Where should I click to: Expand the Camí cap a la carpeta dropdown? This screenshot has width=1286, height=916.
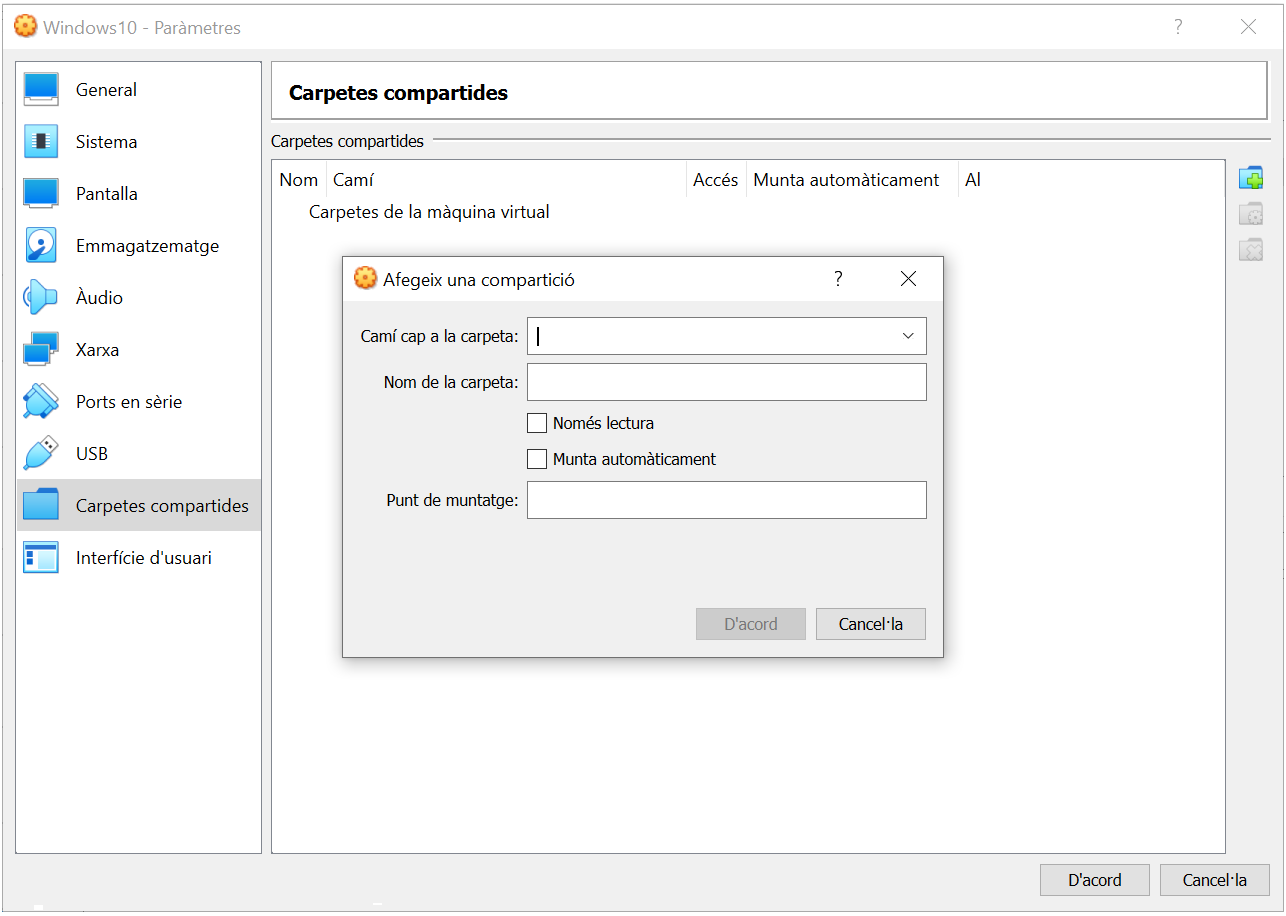point(908,336)
